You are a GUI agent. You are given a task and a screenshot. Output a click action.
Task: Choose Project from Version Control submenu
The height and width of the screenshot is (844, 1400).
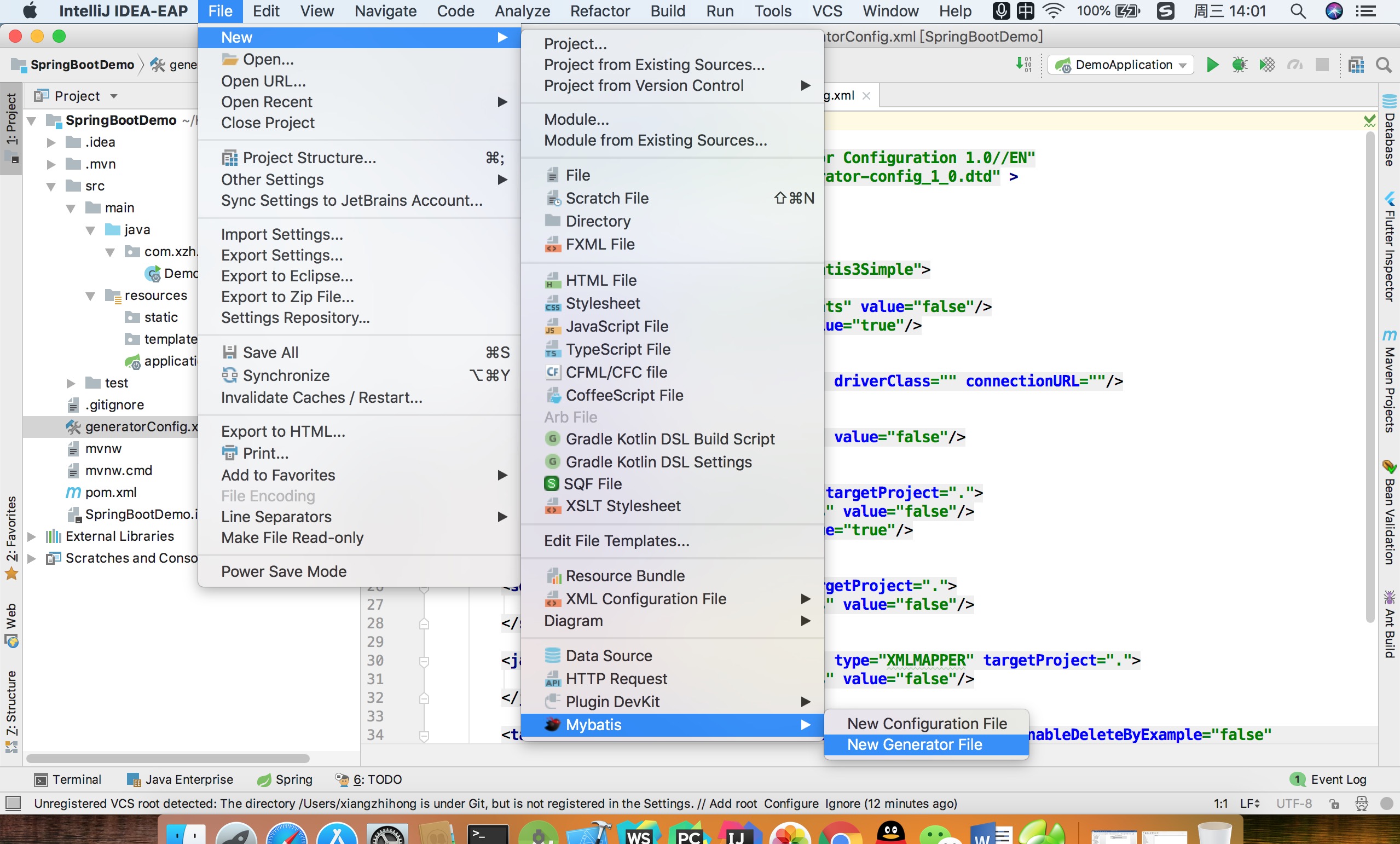tap(672, 85)
